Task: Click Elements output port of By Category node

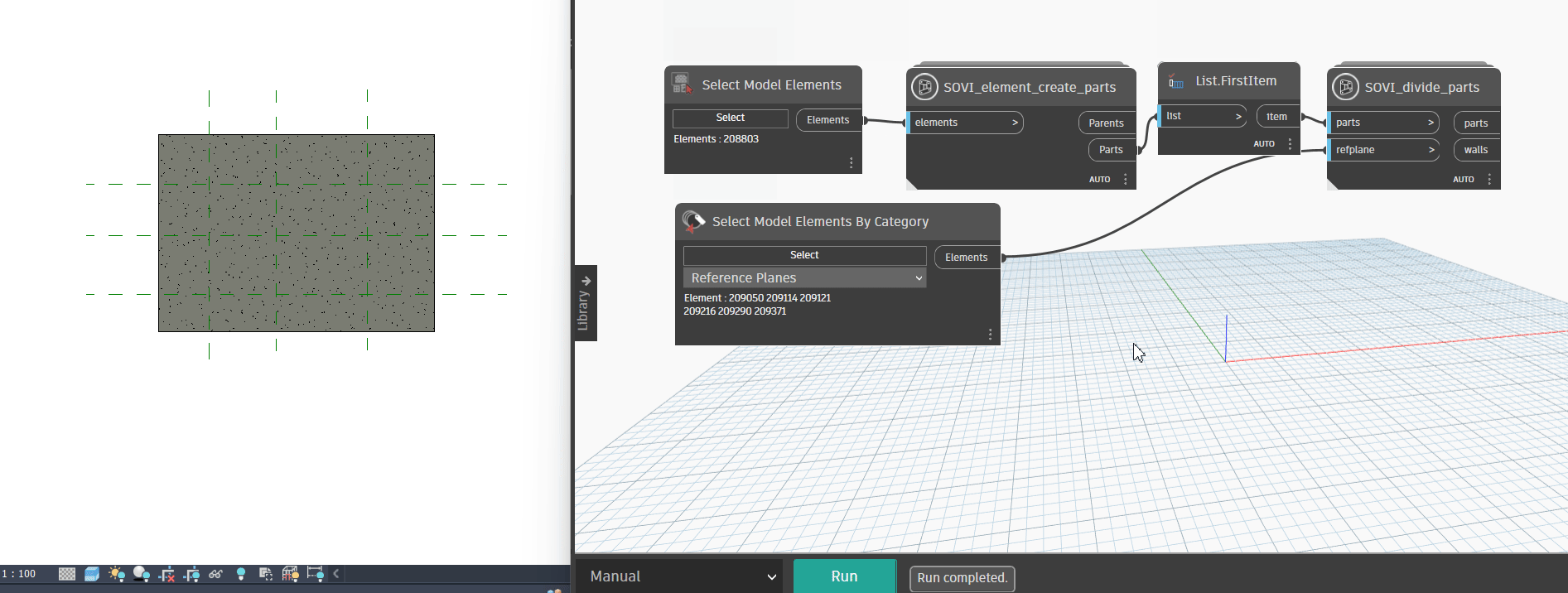Action: point(967,258)
